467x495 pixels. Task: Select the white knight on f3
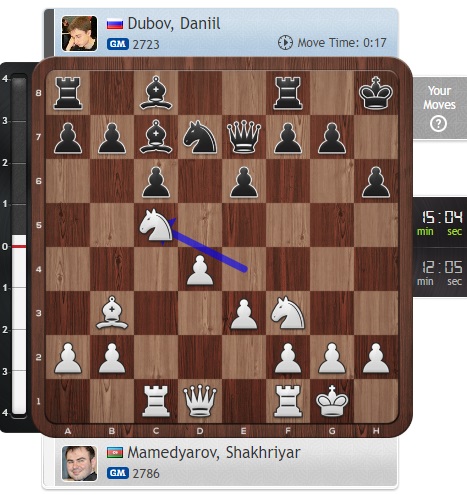pyautogui.click(x=288, y=313)
